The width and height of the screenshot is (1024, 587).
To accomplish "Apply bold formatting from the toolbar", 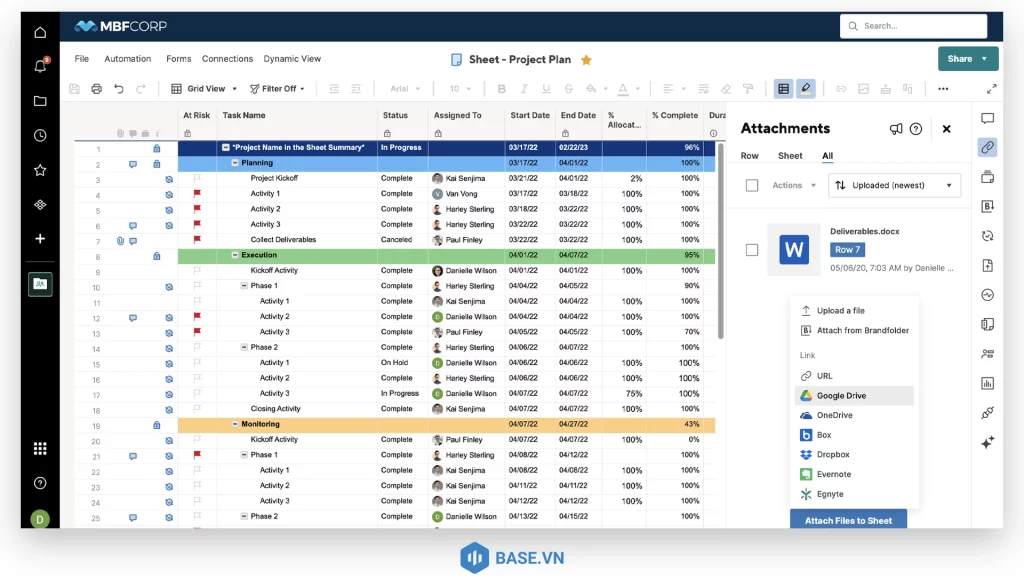I will (501, 89).
